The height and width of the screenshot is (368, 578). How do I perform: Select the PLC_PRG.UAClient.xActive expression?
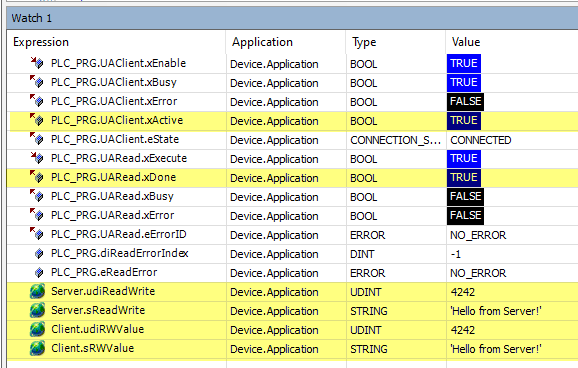point(117,120)
